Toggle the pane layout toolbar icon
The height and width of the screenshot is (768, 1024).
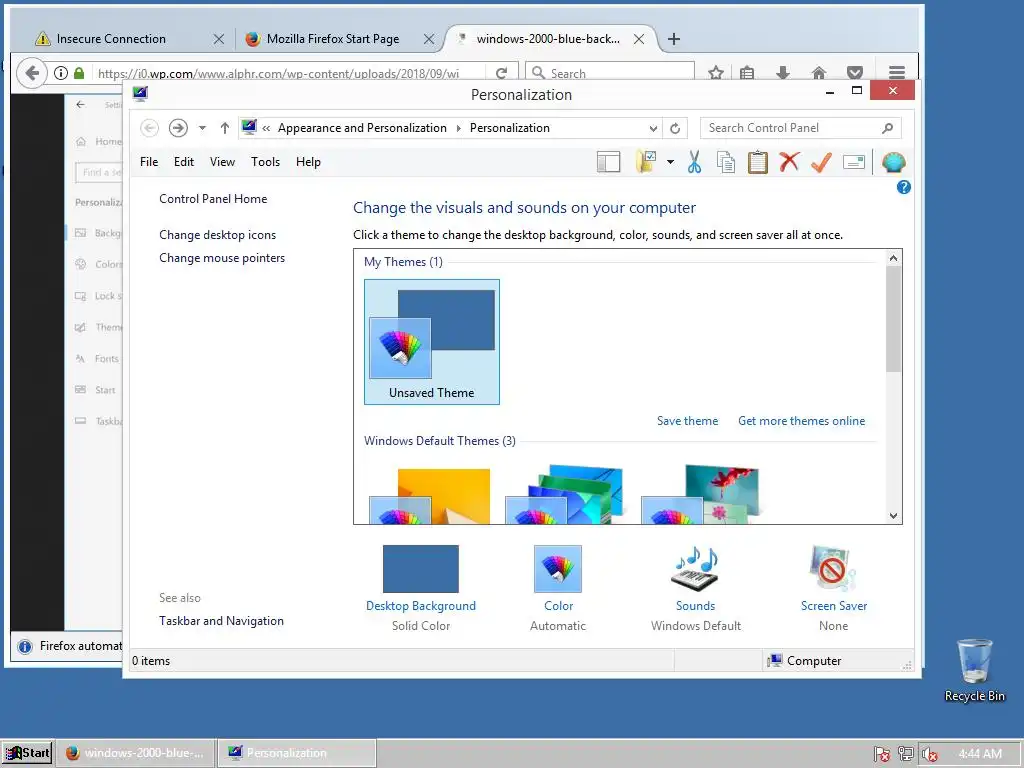608,162
